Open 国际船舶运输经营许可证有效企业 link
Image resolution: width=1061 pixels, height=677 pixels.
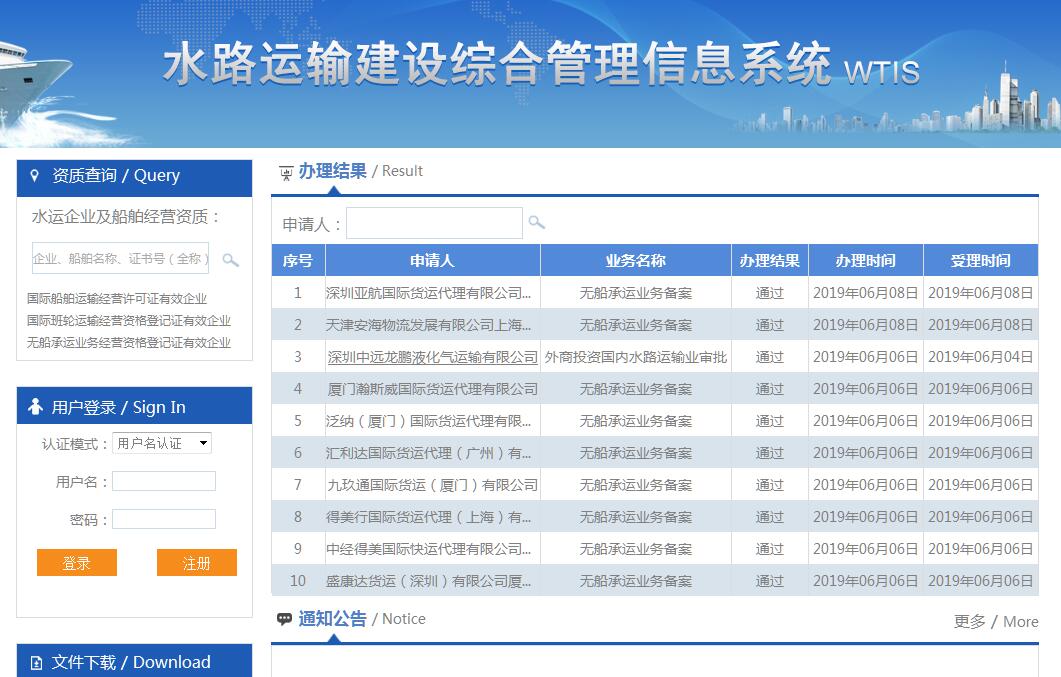coord(117,298)
